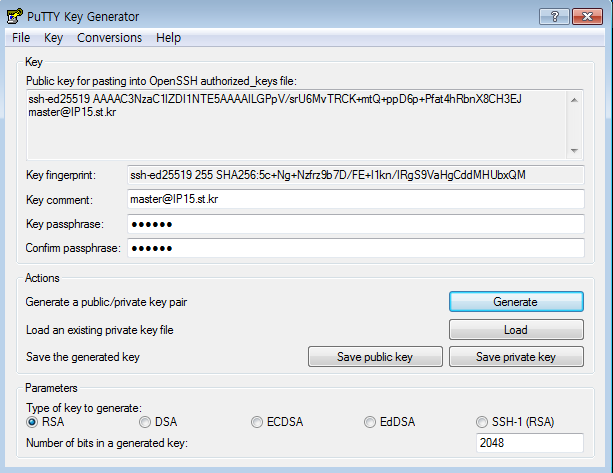
Task: Close the PuTTY Key Generator window
Action: 587,16
